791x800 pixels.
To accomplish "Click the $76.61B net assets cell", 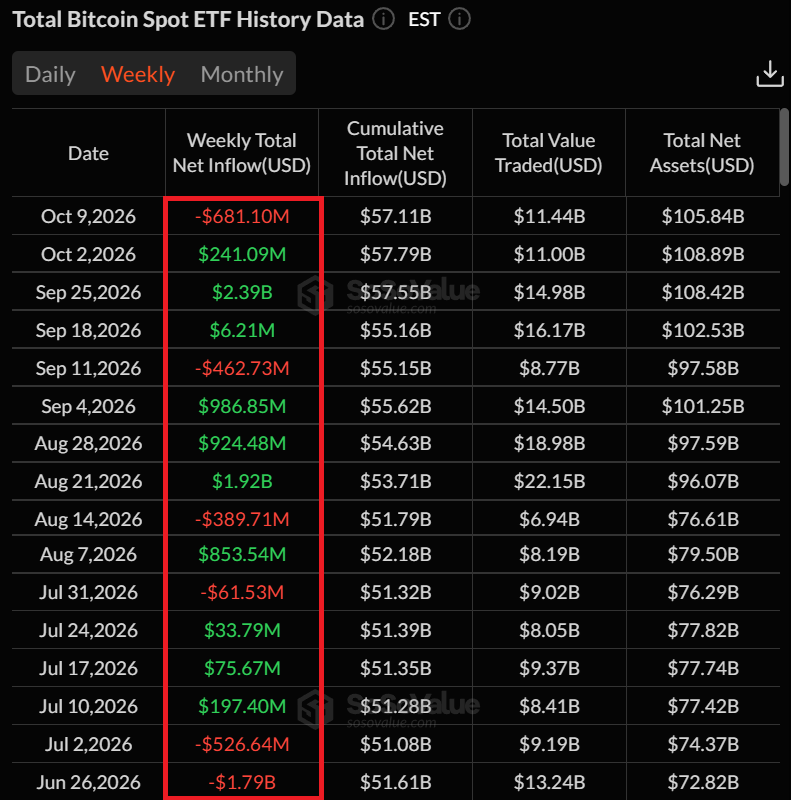I will (x=703, y=519).
